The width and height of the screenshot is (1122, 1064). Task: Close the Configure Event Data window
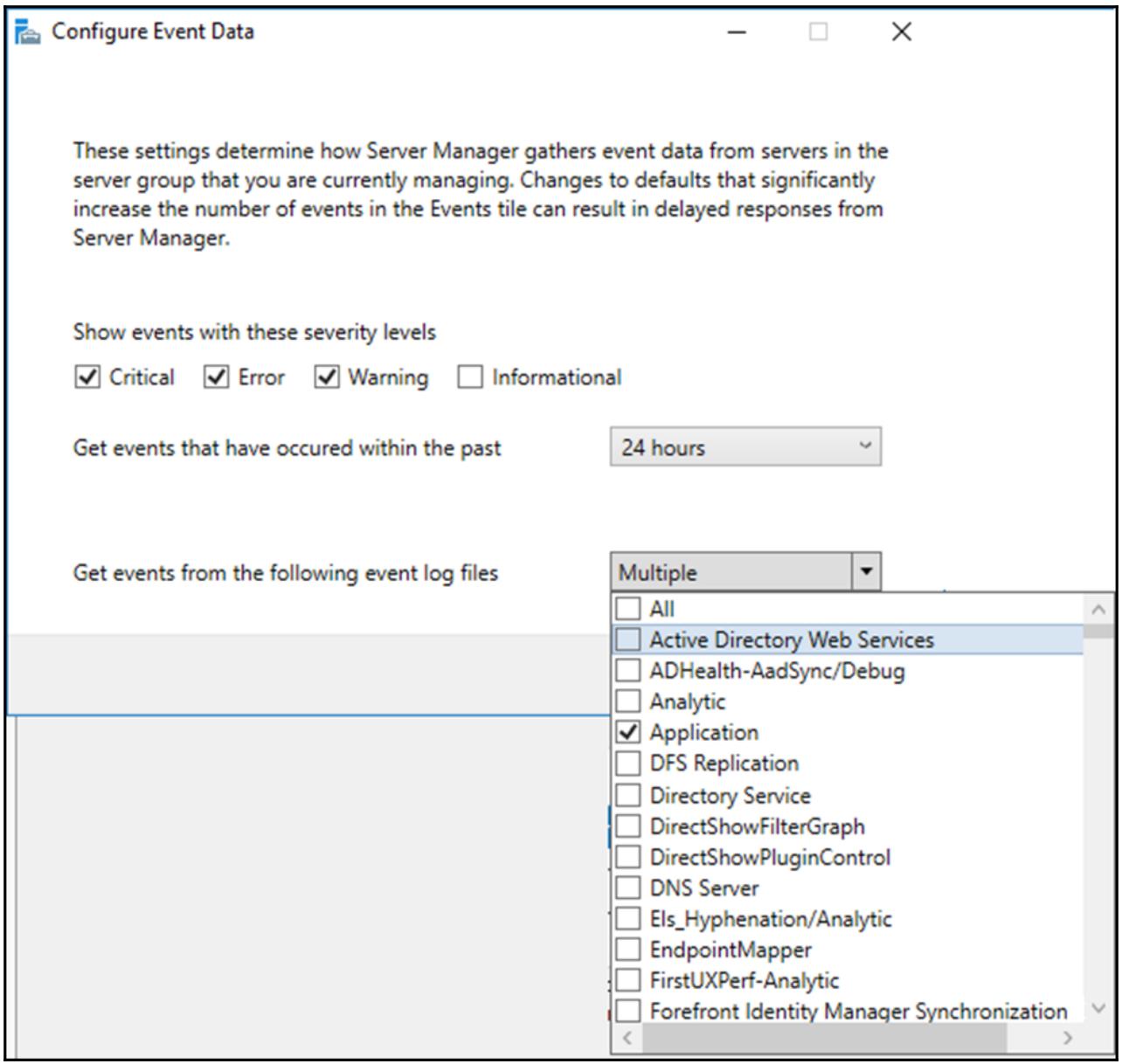click(x=901, y=32)
